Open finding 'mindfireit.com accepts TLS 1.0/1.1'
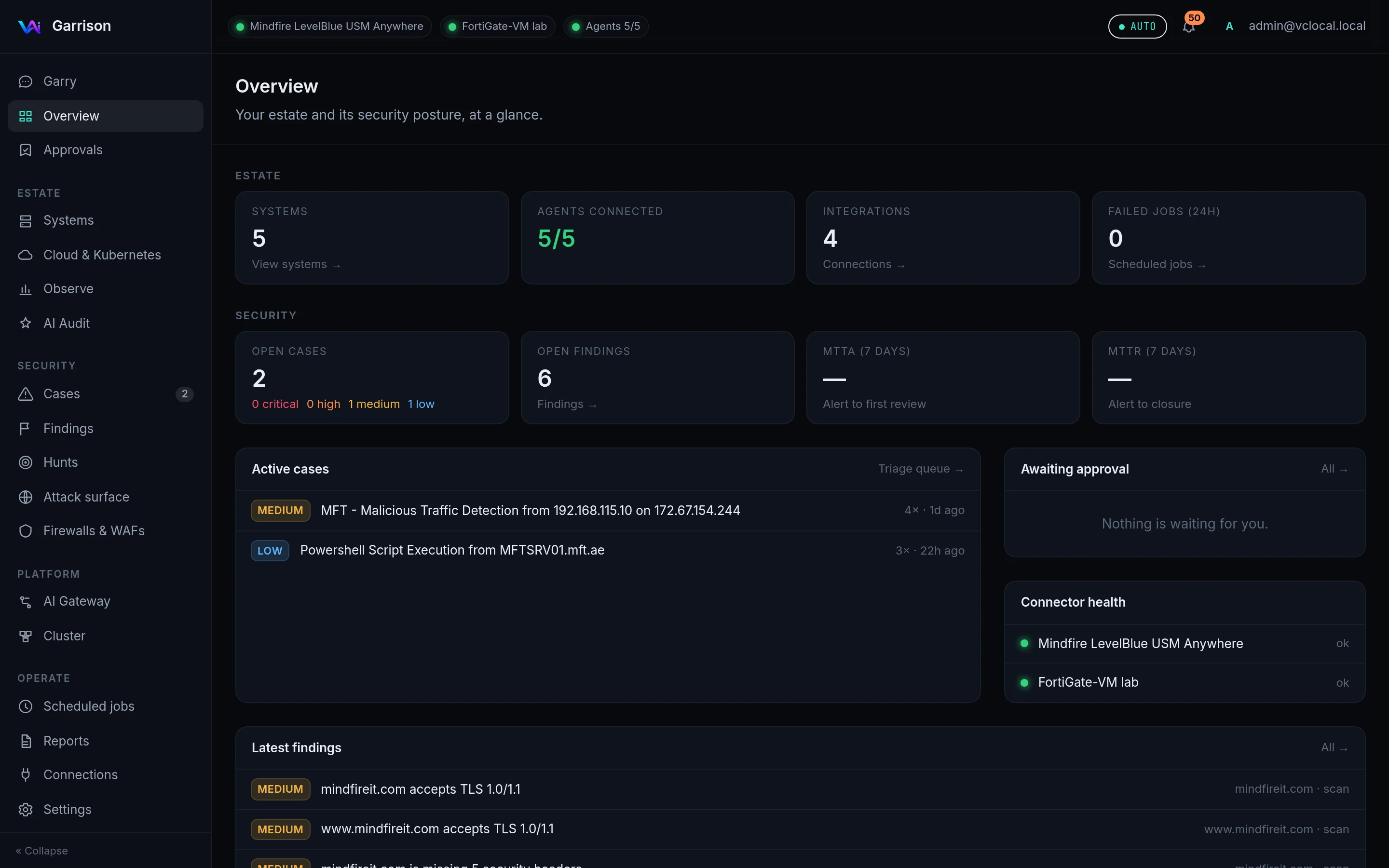Image resolution: width=1389 pixels, height=868 pixels. coord(800,789)
